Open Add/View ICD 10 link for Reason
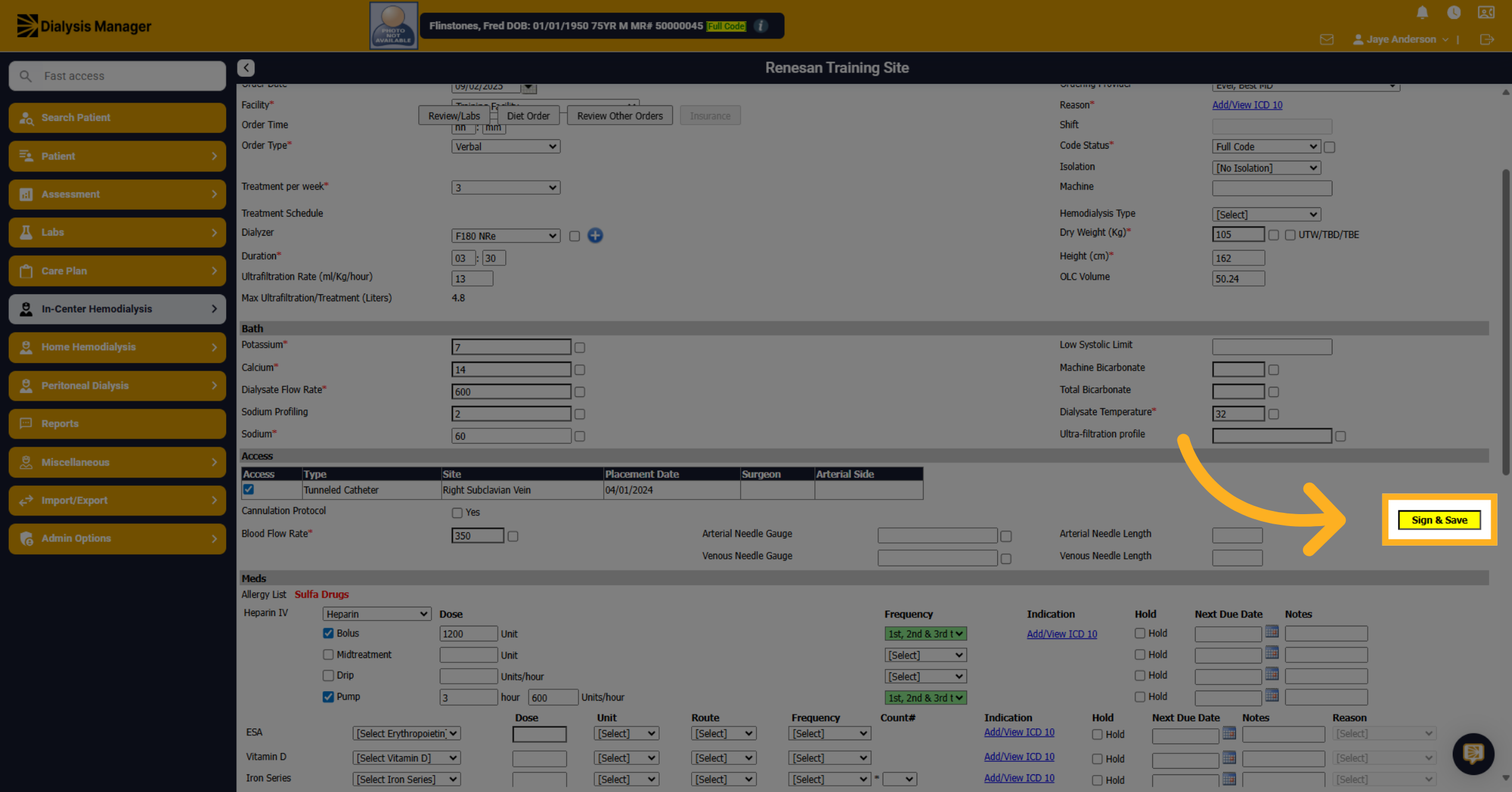 pyautogui.click(x=1247, y=105)
